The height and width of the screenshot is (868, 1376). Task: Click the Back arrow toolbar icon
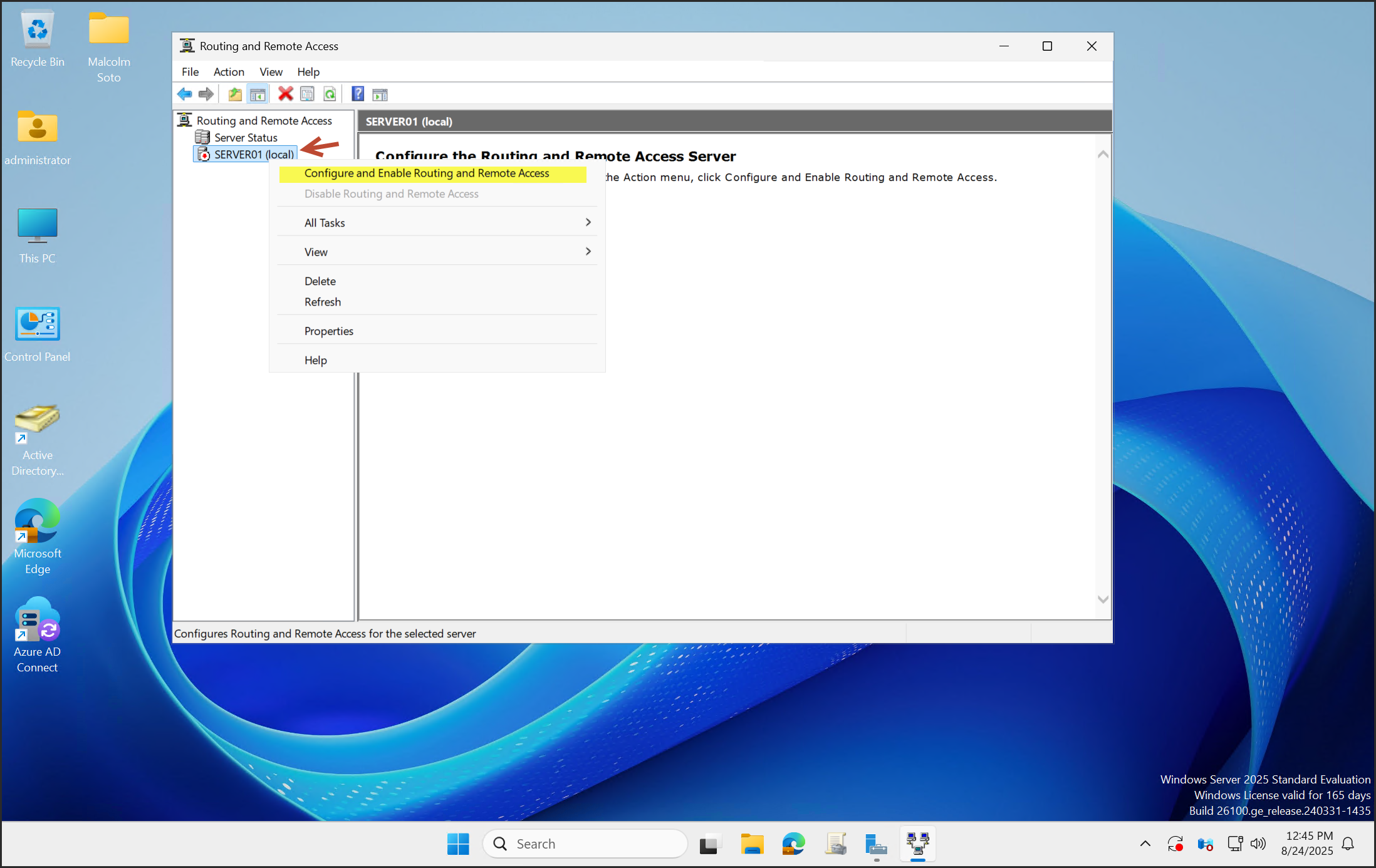coord(184,94)
